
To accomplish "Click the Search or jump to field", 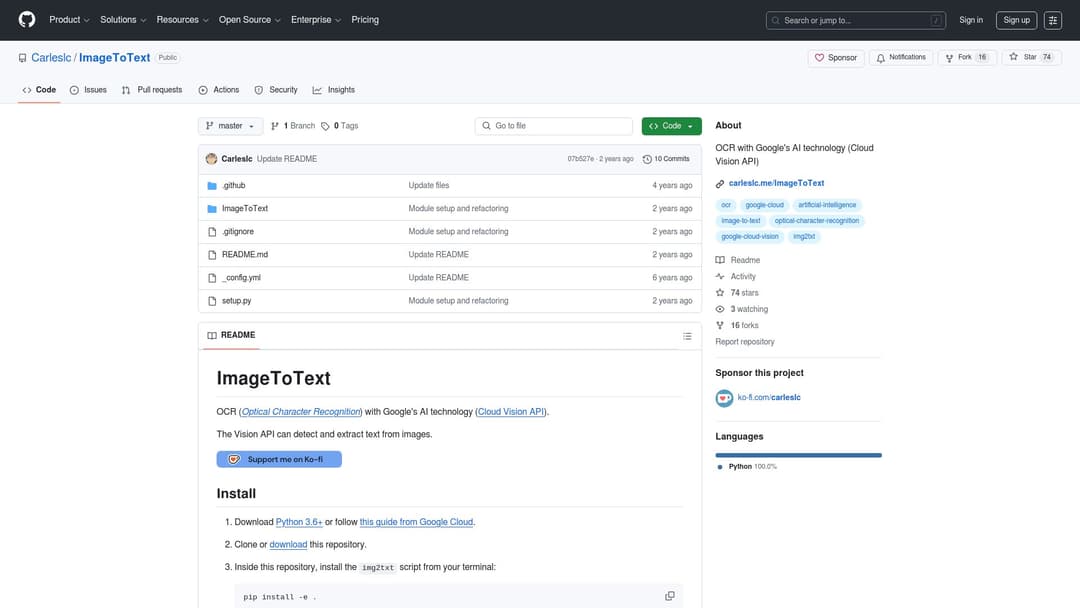I will click(855, 21).
